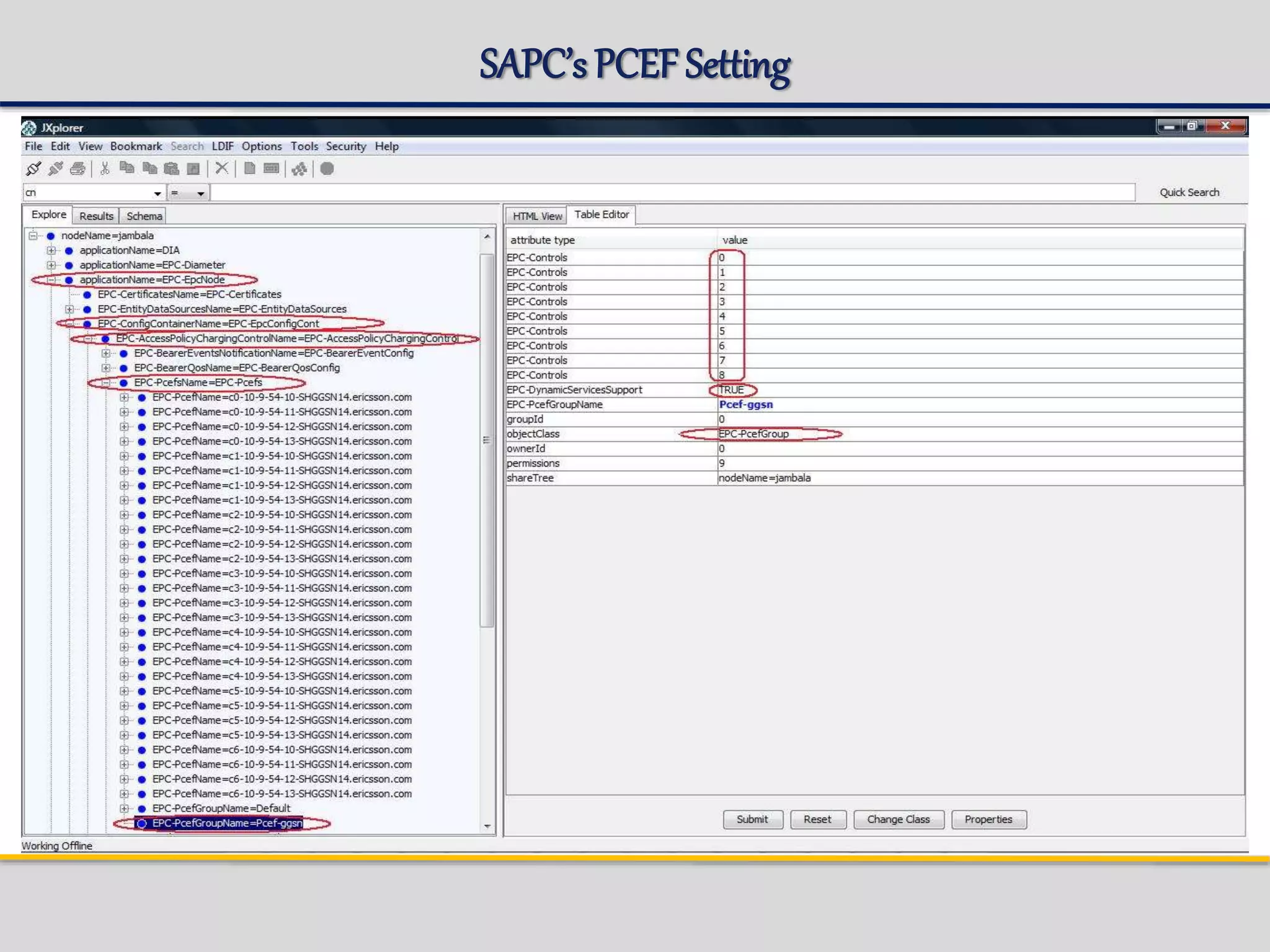Open the equals operator dropdown
The height and width of the screenshot is (952, 1270).
(x=200, y=193)
